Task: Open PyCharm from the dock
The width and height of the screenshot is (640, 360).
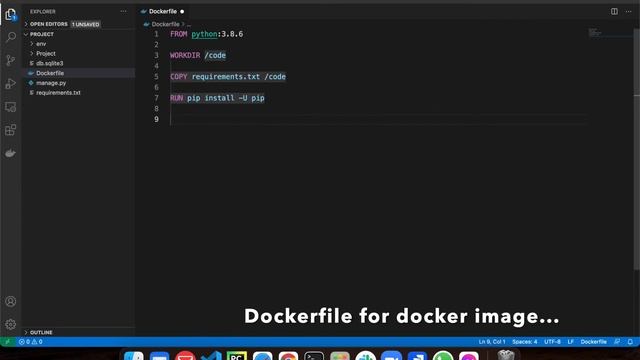Action: pyautogui.click(x=237, y=356)
